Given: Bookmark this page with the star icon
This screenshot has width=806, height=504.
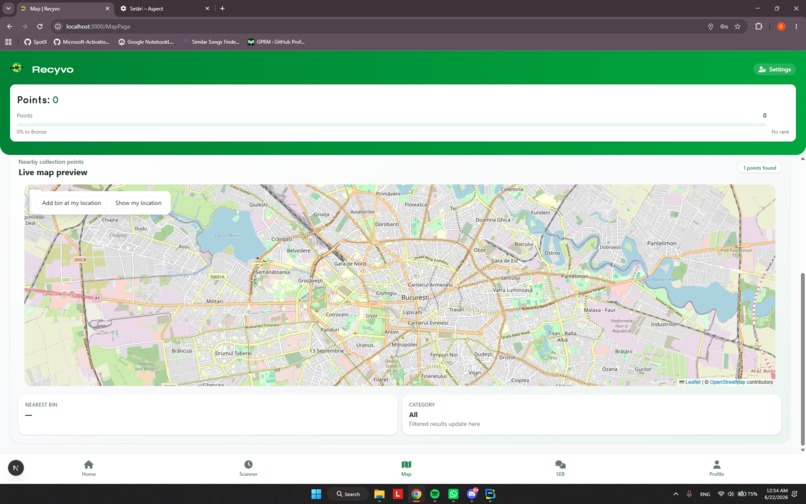Looking at the screenshot, I should (x=738, y=26).
